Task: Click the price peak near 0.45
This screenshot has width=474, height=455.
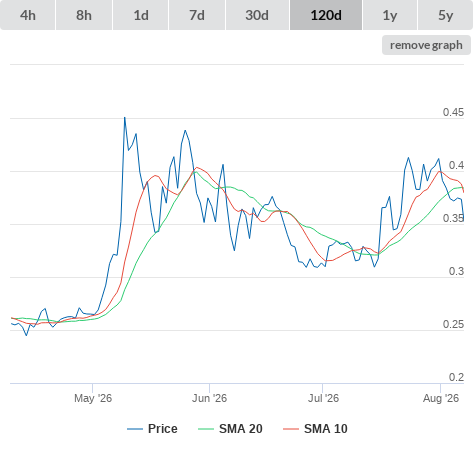Action: pos(125,118)
